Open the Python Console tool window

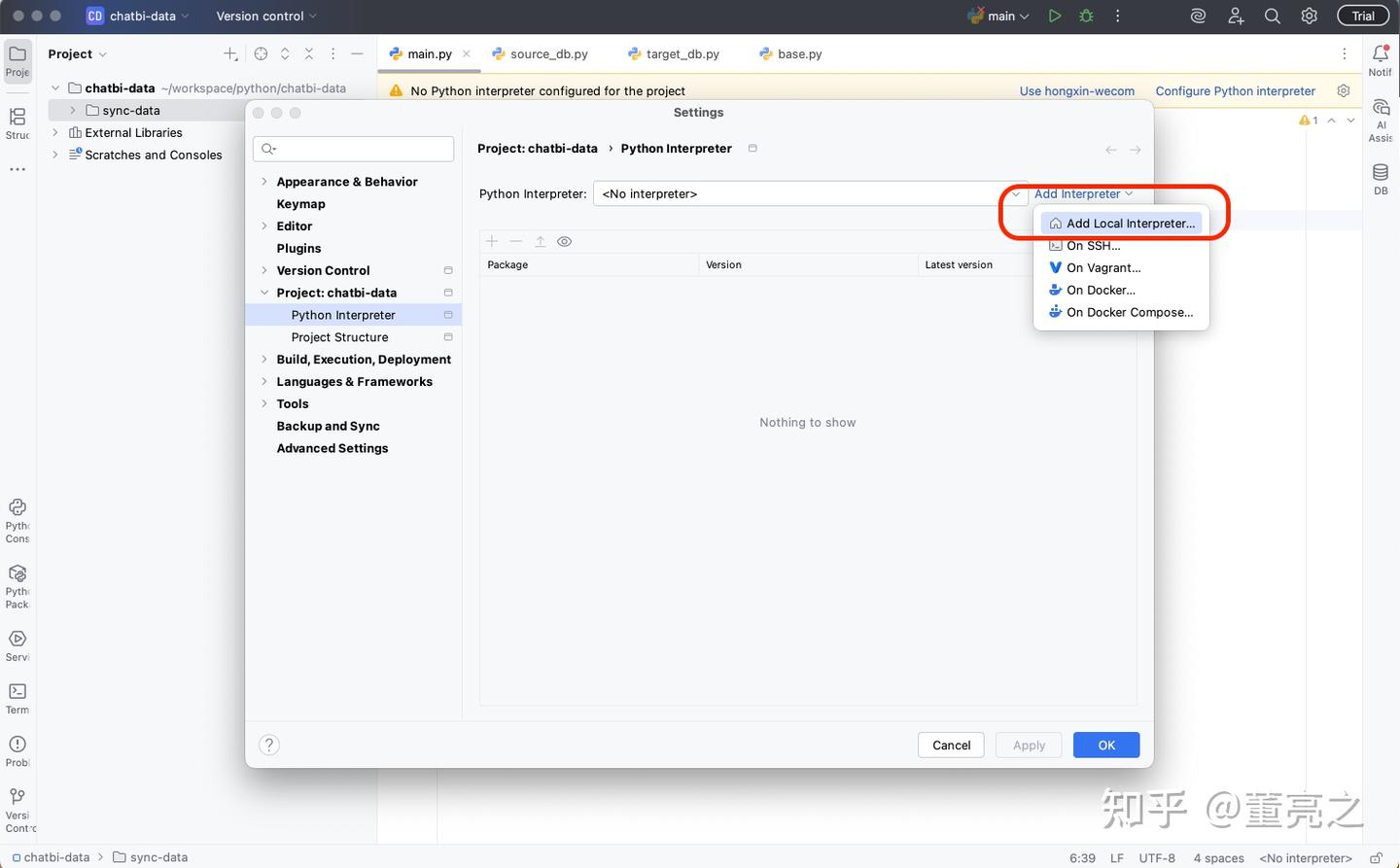tap(17, 520)
